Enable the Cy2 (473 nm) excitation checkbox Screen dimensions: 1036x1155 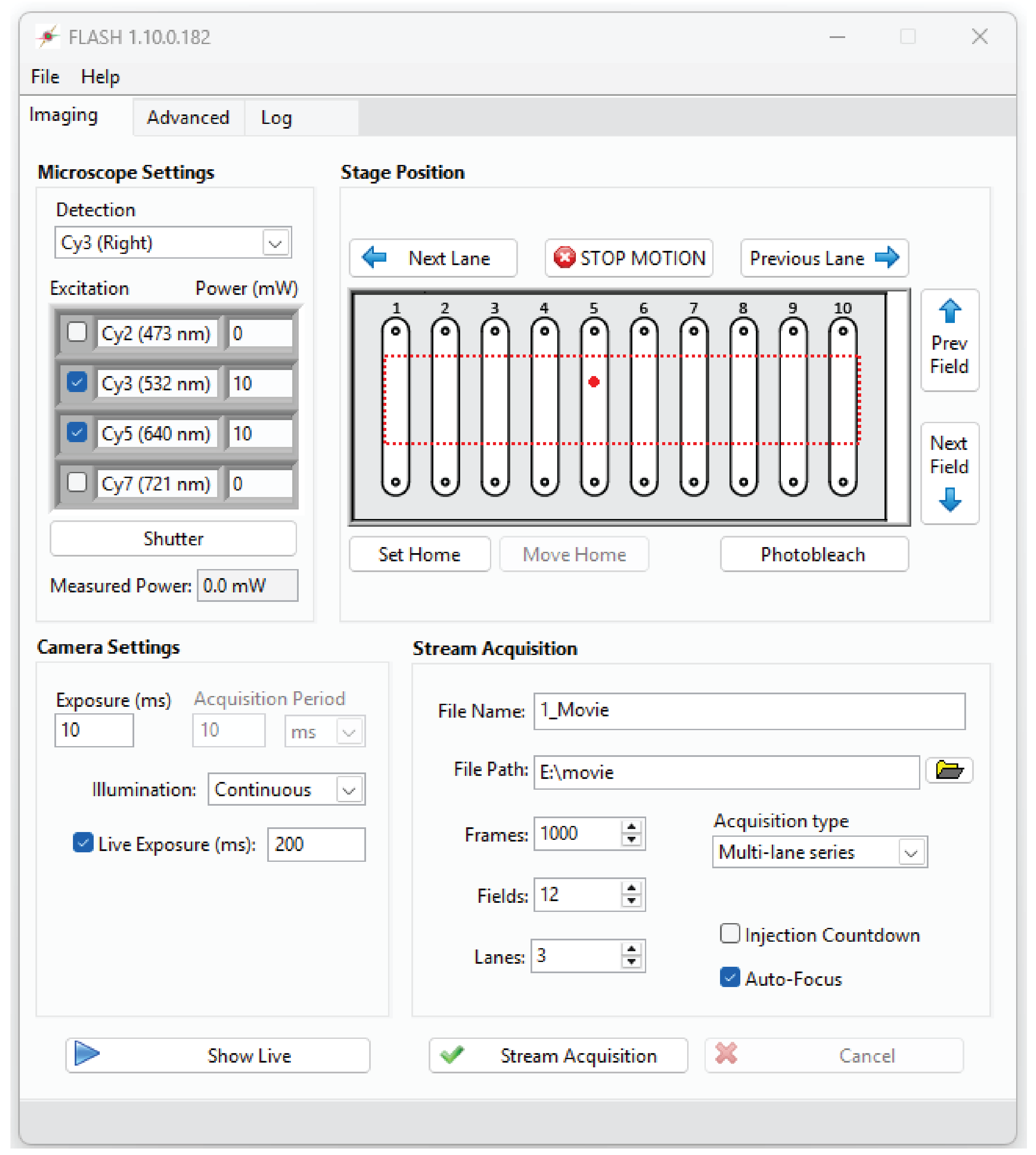(77, 332)
